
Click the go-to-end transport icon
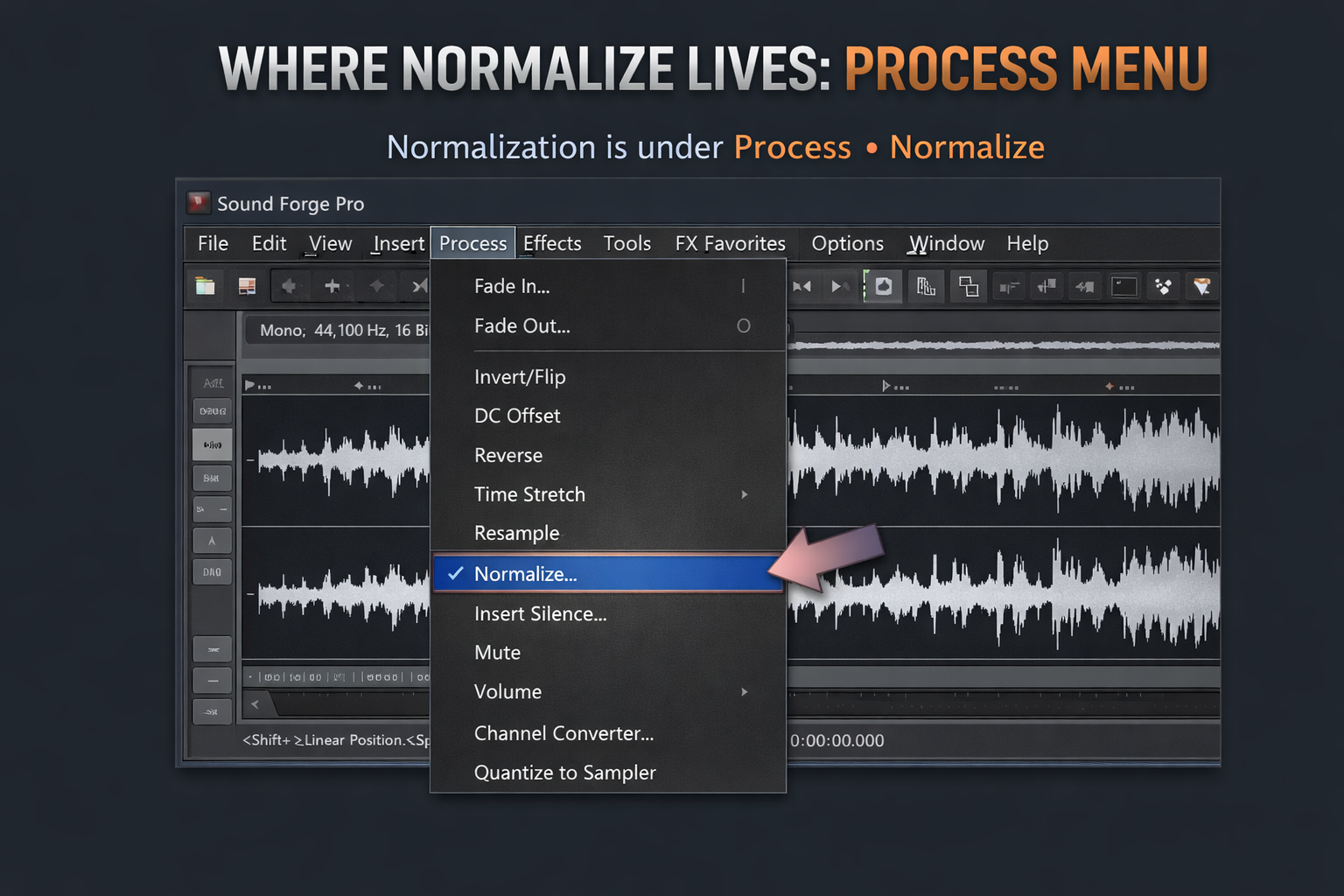[x=839, y=286]
